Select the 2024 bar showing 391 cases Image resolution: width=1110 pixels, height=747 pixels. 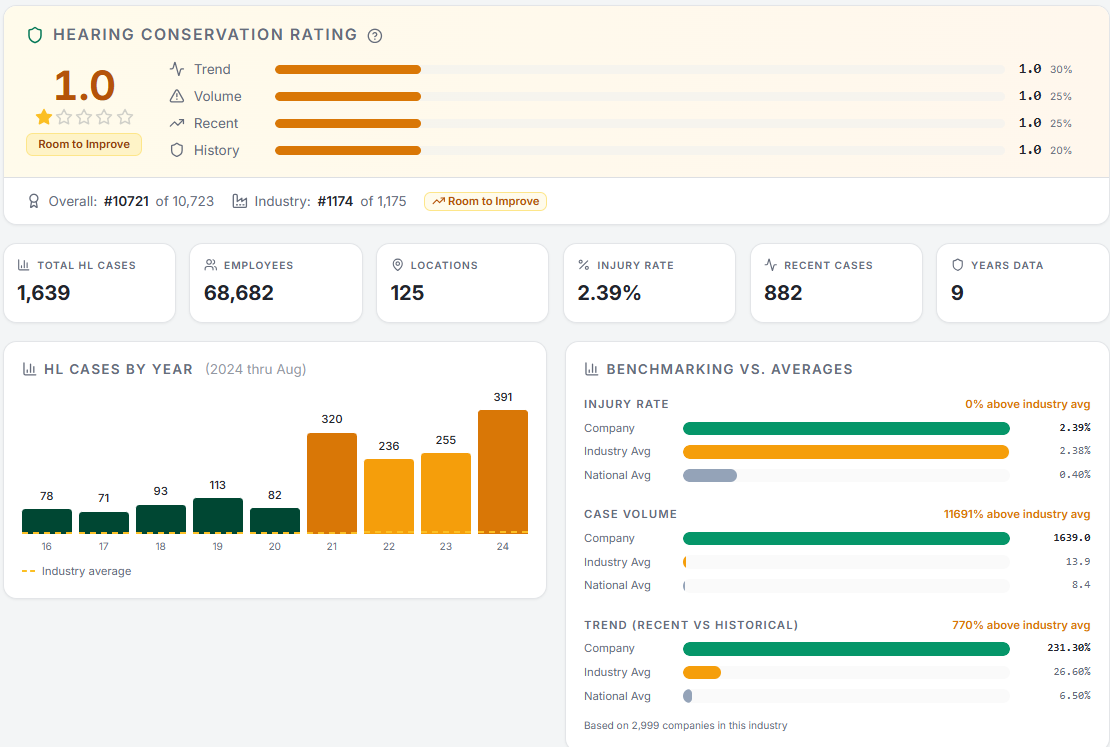point(503,471)
